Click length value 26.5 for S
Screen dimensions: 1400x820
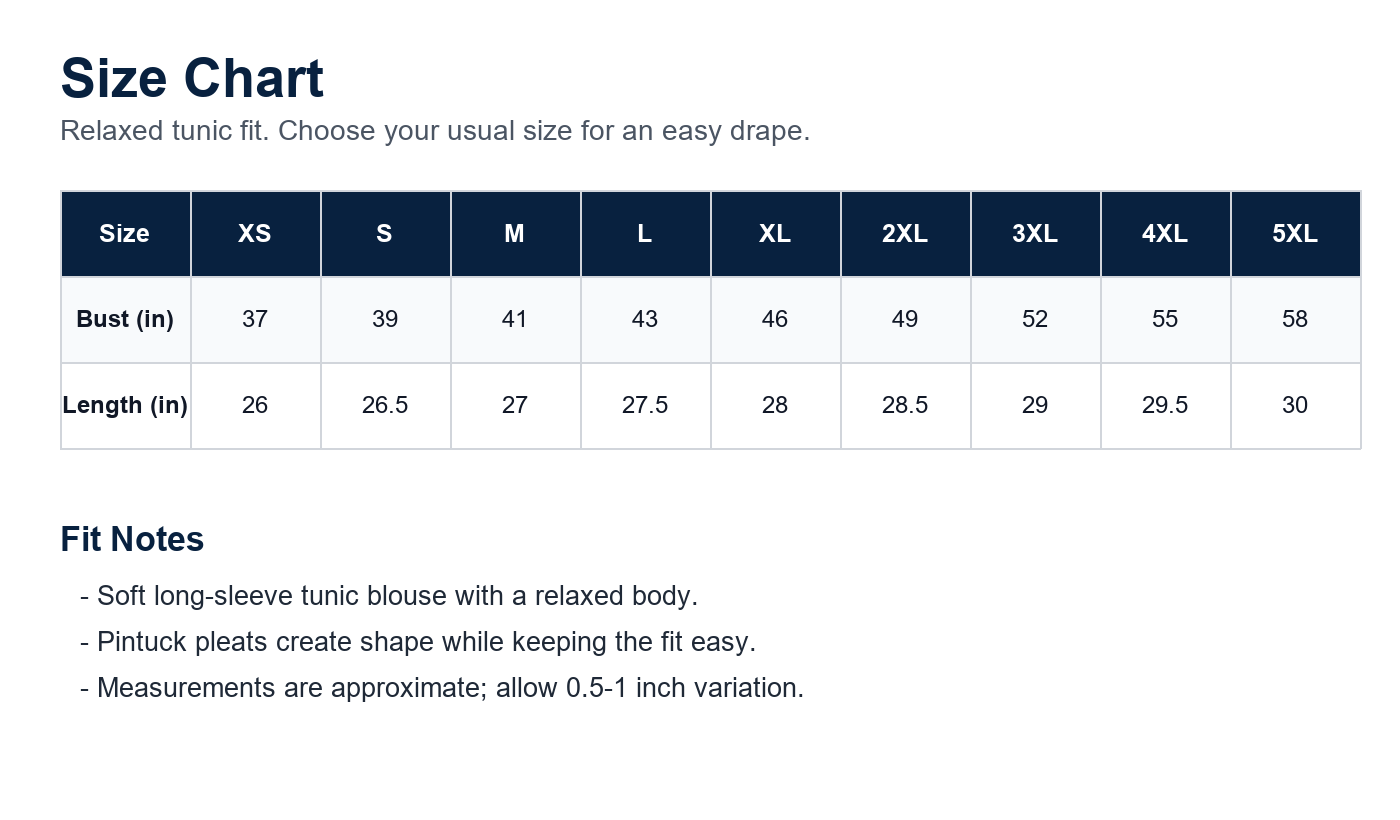tap(385, 406)
